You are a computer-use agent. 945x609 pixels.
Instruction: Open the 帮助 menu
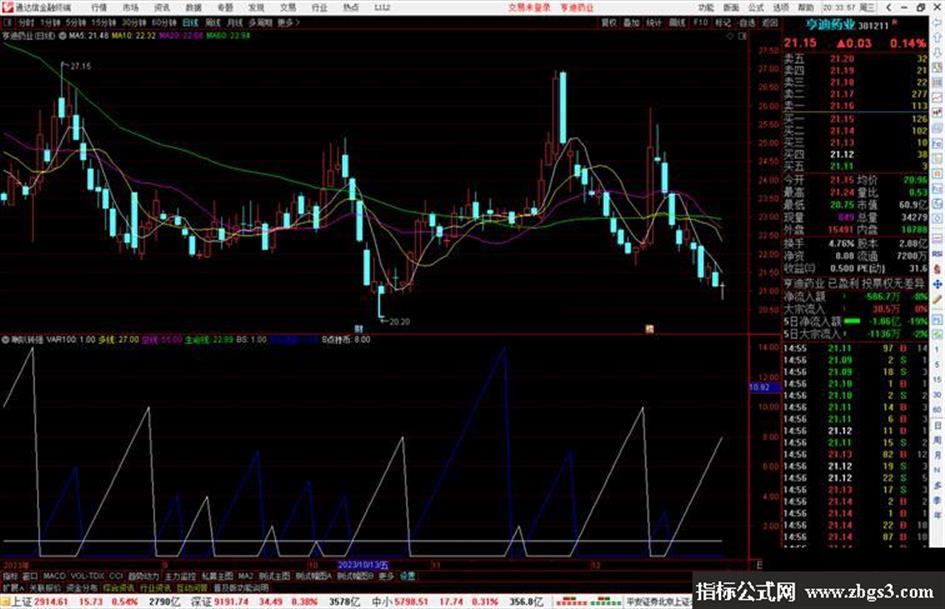click(x=806, y=7)
